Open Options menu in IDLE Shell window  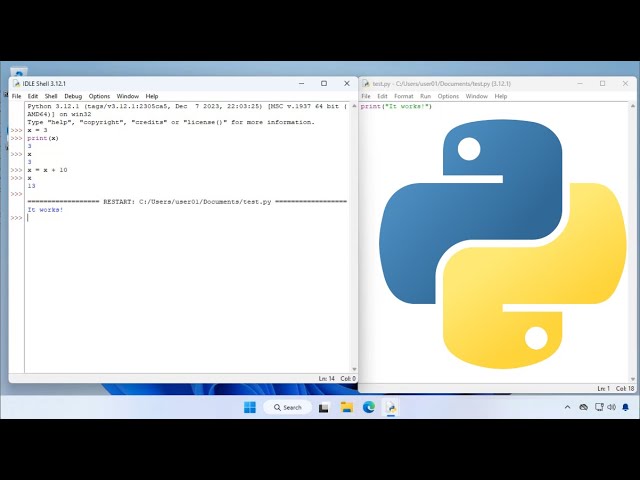coord(99,96)
